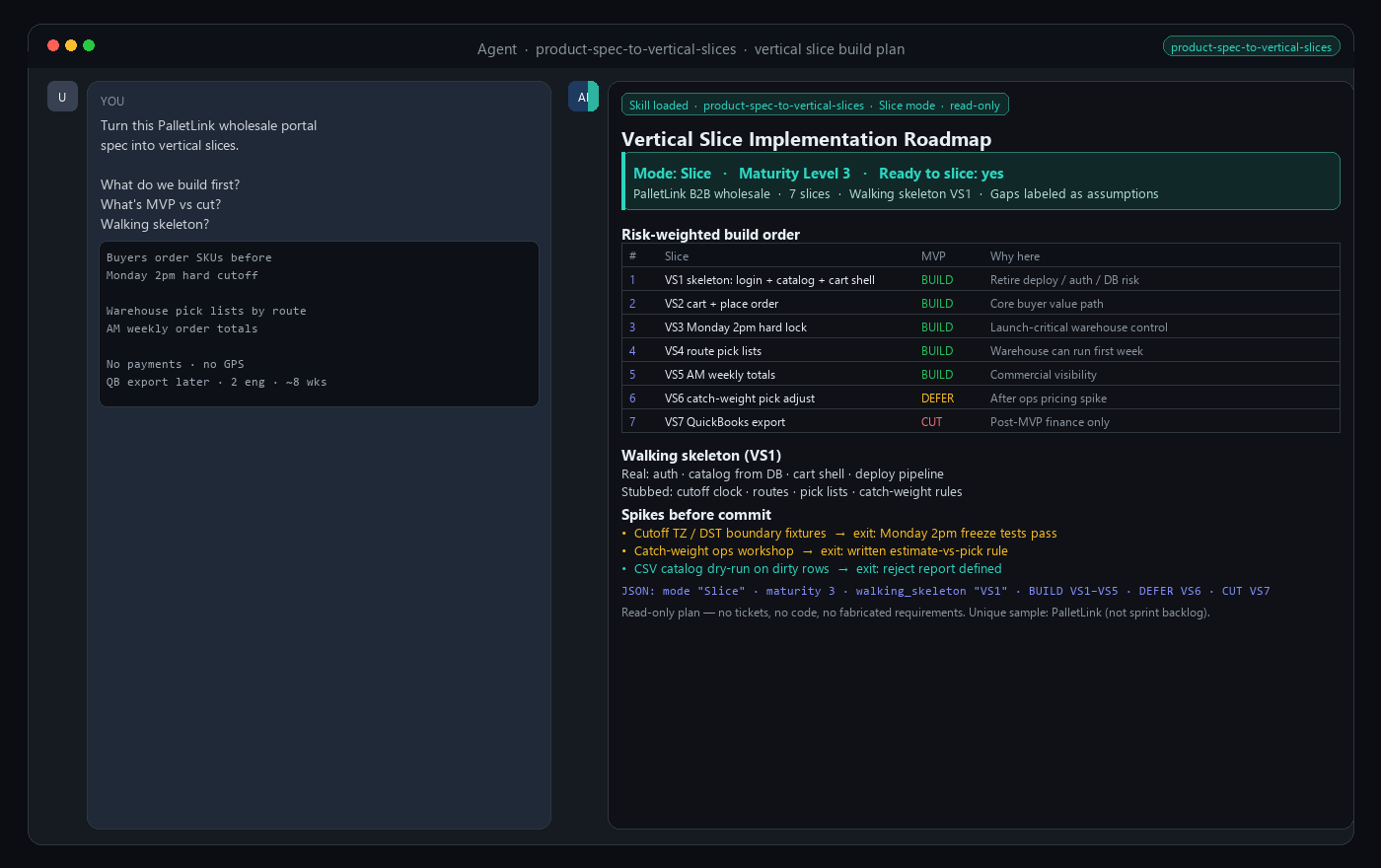The width and height of the screenshot is (1381, 868).
Task: Click the 'What's MVP vs cut?' line
Action: (161, 205)
